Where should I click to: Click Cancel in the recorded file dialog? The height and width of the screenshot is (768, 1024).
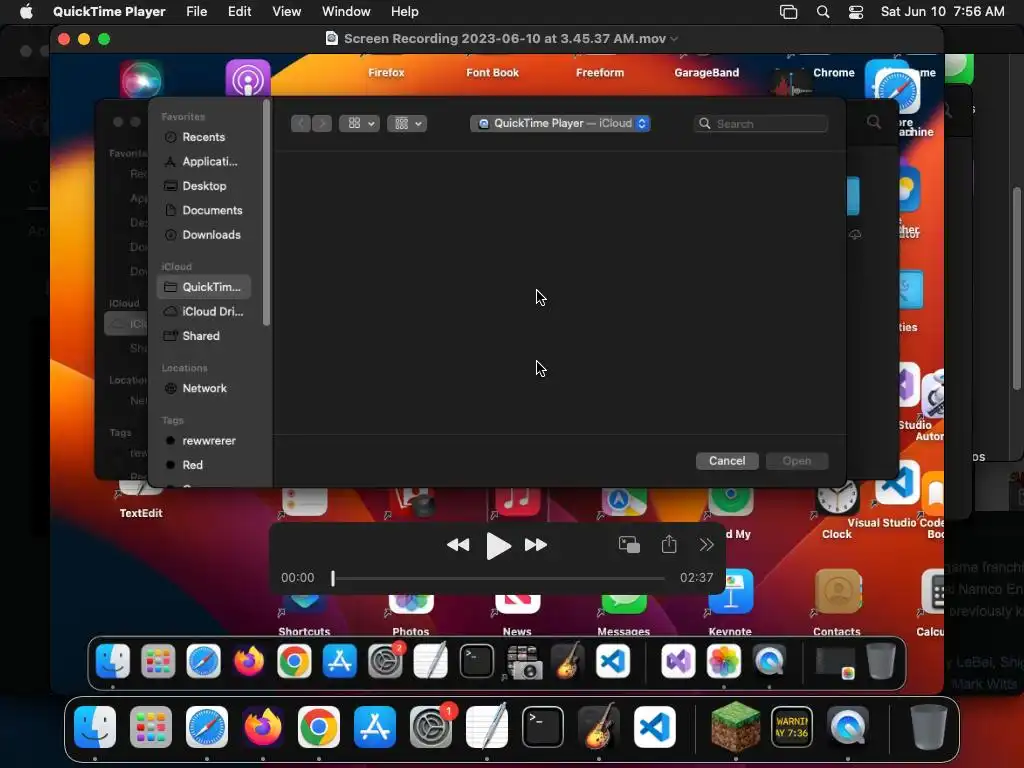pos(727,460)
